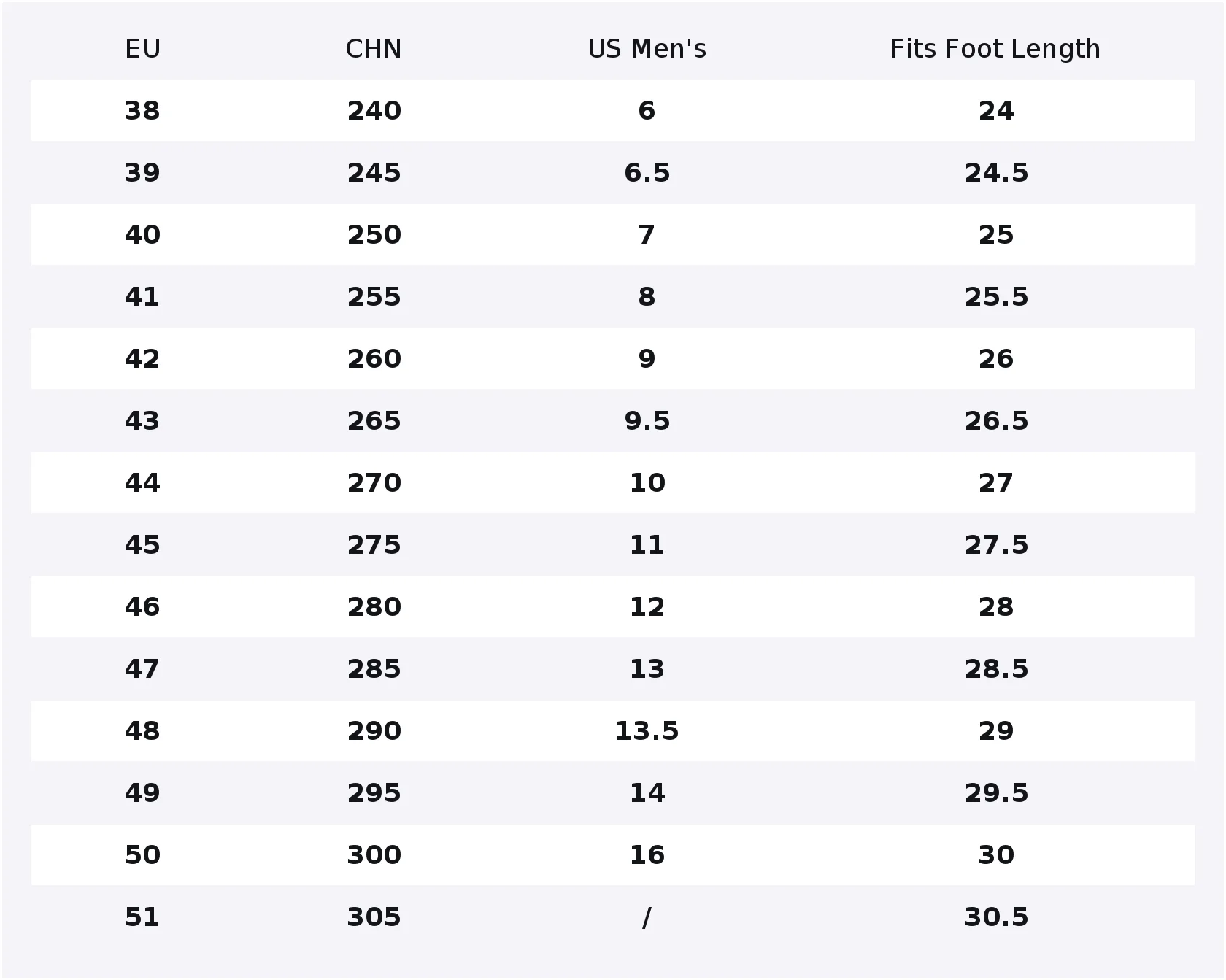
Task: Click the slash in EU 51 row
Action: tap(647, 917)
